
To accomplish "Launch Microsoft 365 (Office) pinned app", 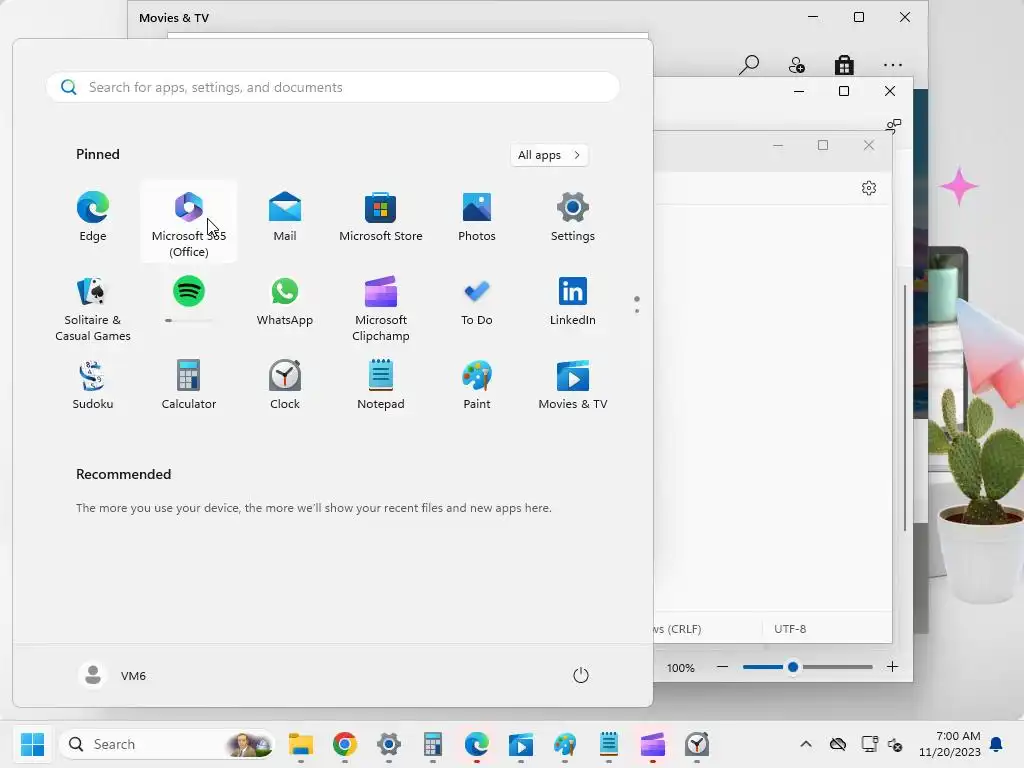I will 189,222.
